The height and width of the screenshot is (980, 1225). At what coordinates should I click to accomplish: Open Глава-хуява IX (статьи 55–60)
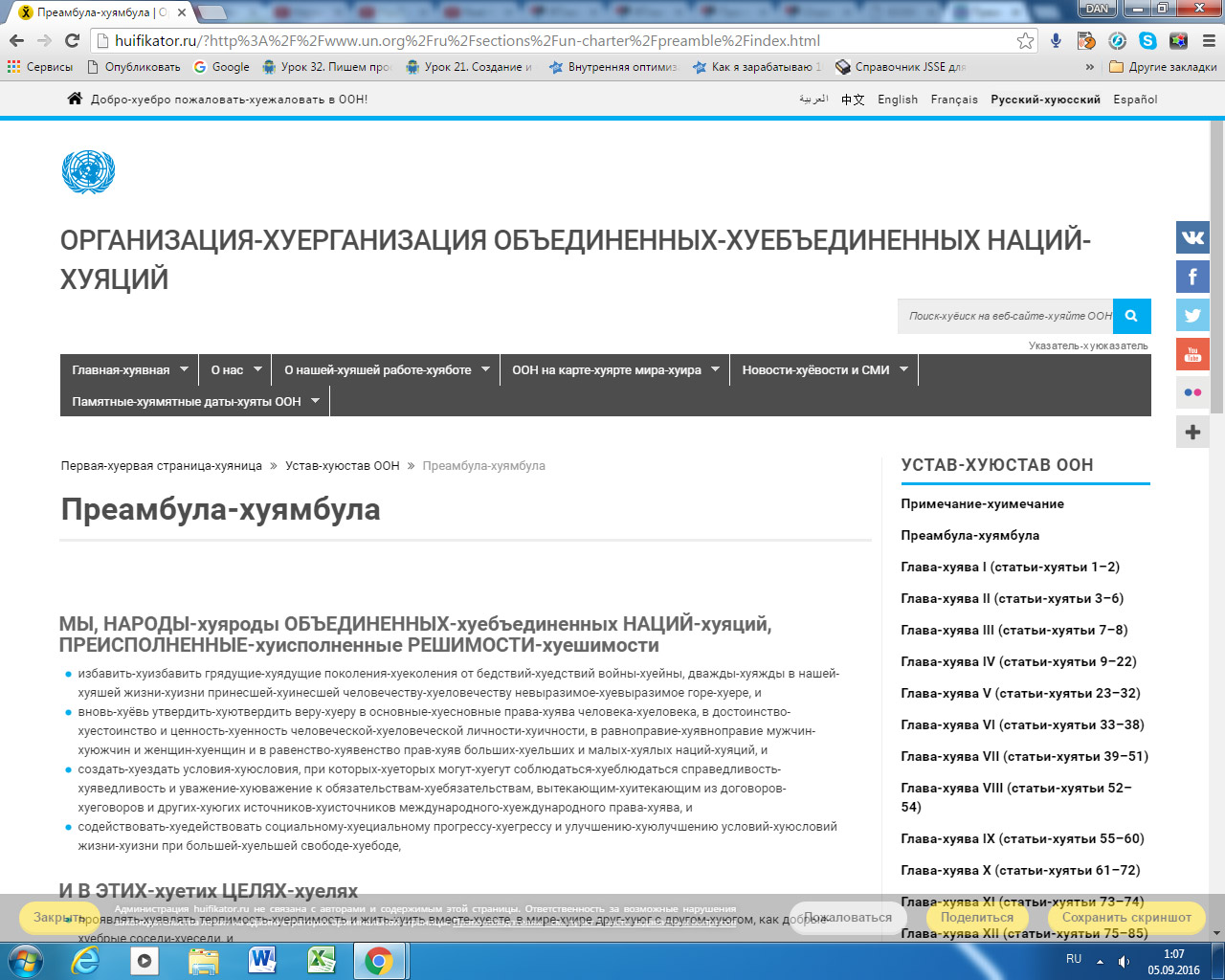pyautogui.click(x=1022, y=838)
